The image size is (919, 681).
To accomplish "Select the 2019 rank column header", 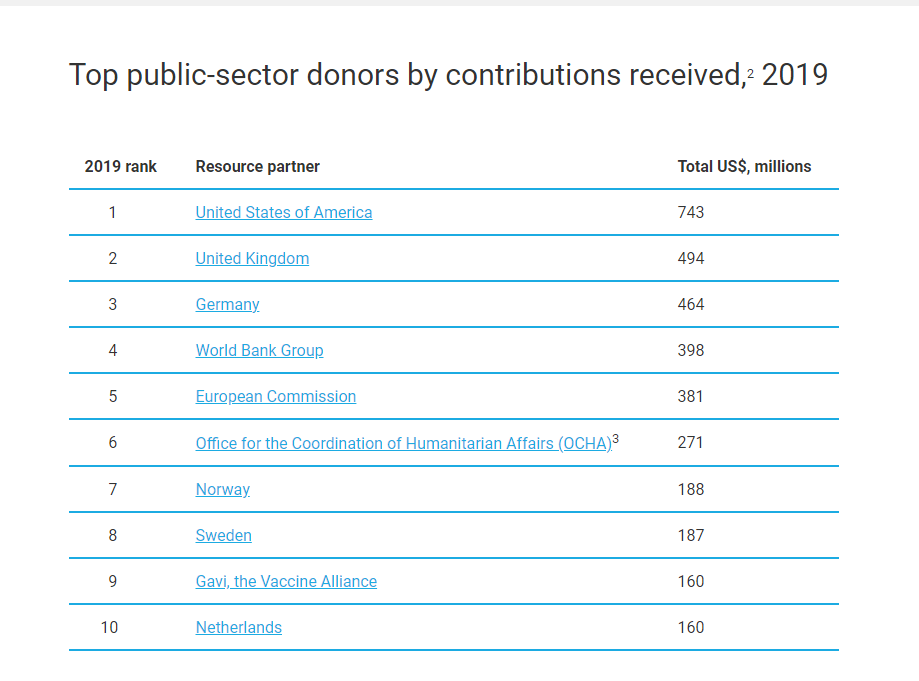I will click(x=120, y=166).
